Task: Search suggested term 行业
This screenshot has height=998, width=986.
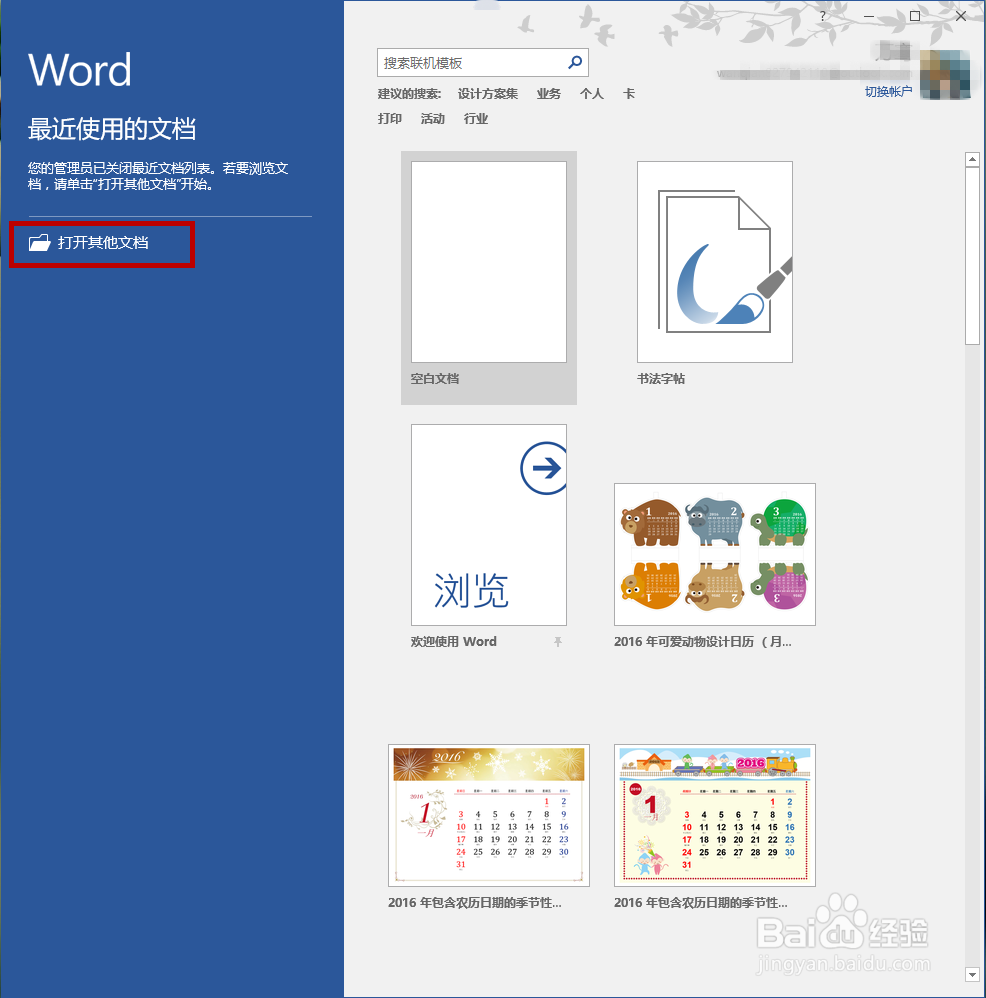Action: (475, 118)
